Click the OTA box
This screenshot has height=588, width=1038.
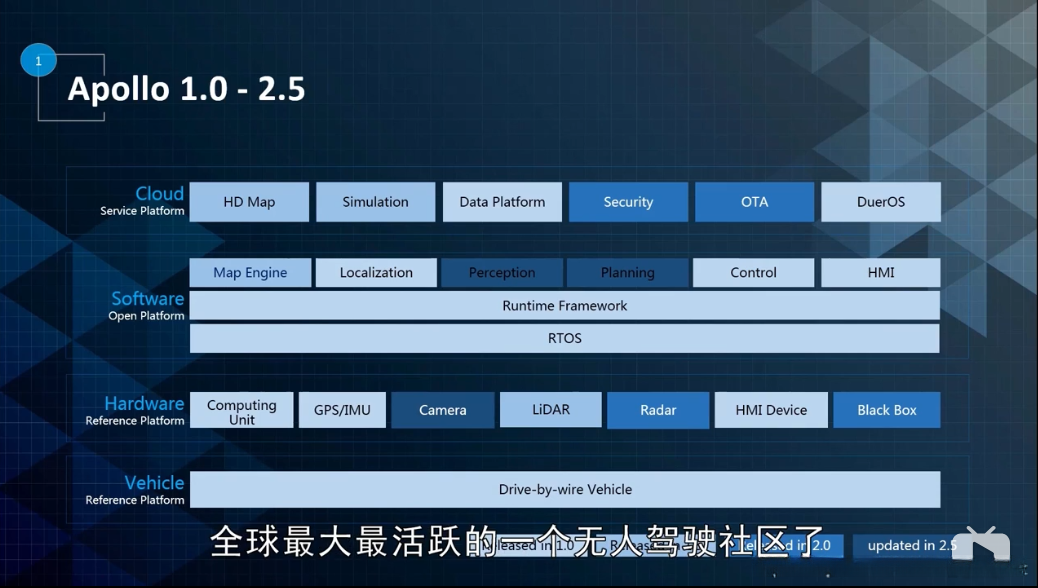click(754, 202)
